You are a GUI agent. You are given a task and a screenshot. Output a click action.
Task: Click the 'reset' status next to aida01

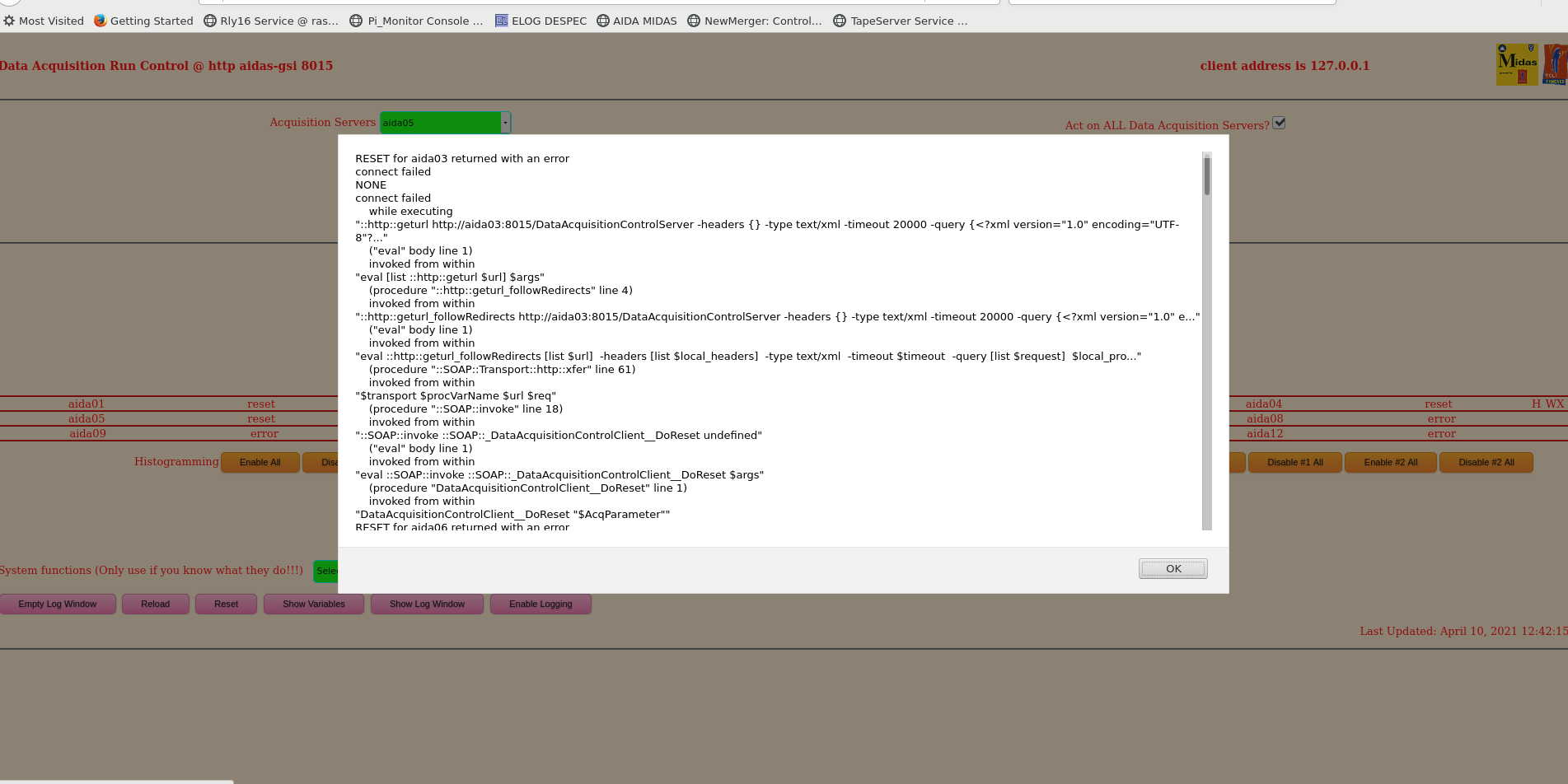coord(261,404)
